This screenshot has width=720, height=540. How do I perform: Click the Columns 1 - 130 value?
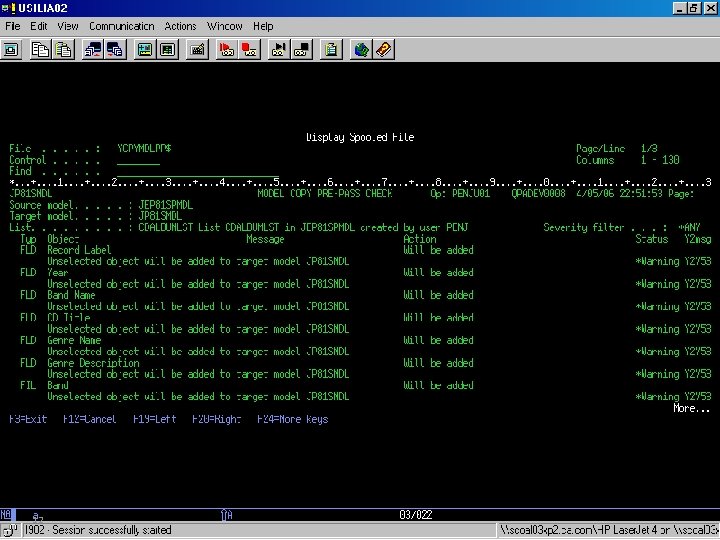(660, 160)
